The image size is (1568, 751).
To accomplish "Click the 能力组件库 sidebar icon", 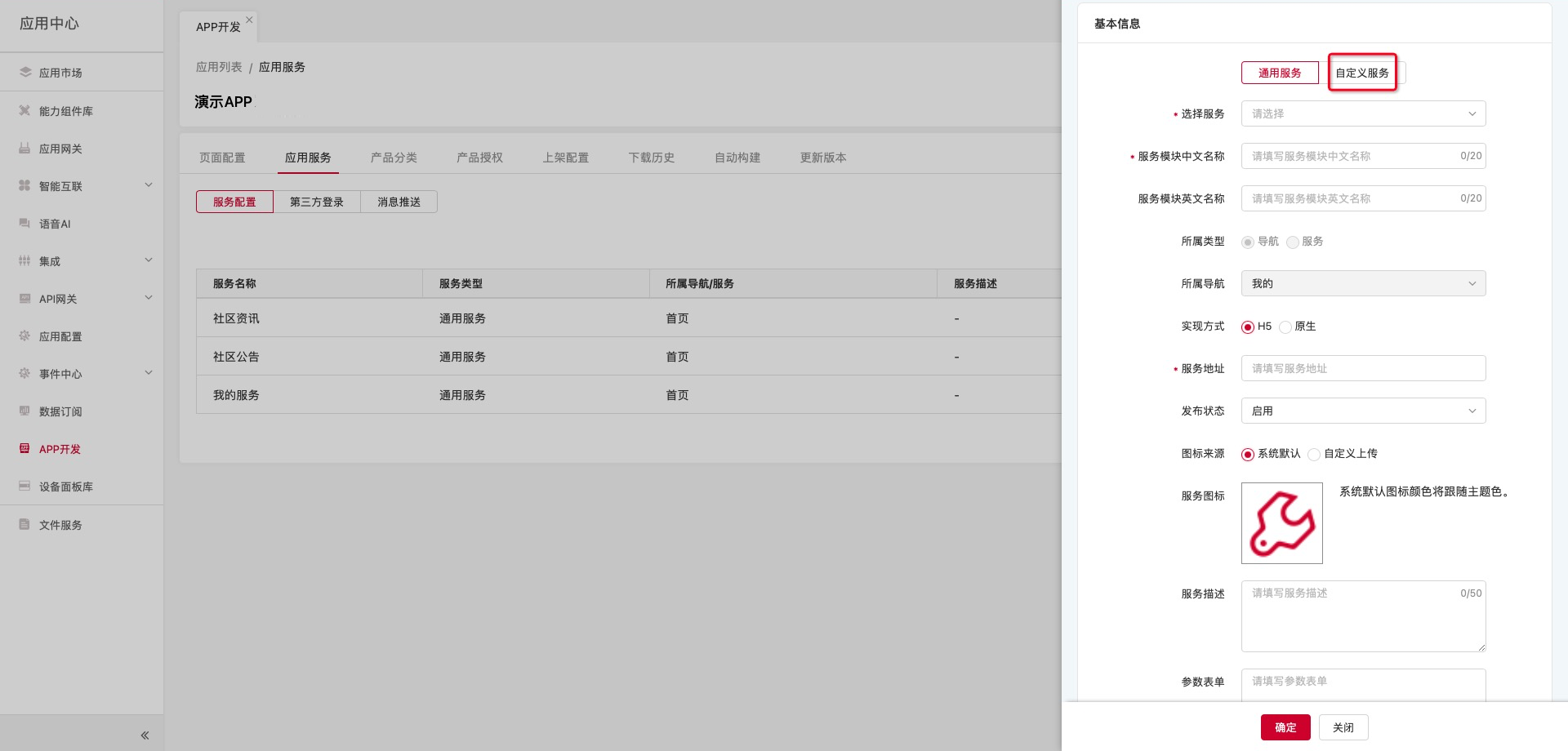I will [24, 111].
